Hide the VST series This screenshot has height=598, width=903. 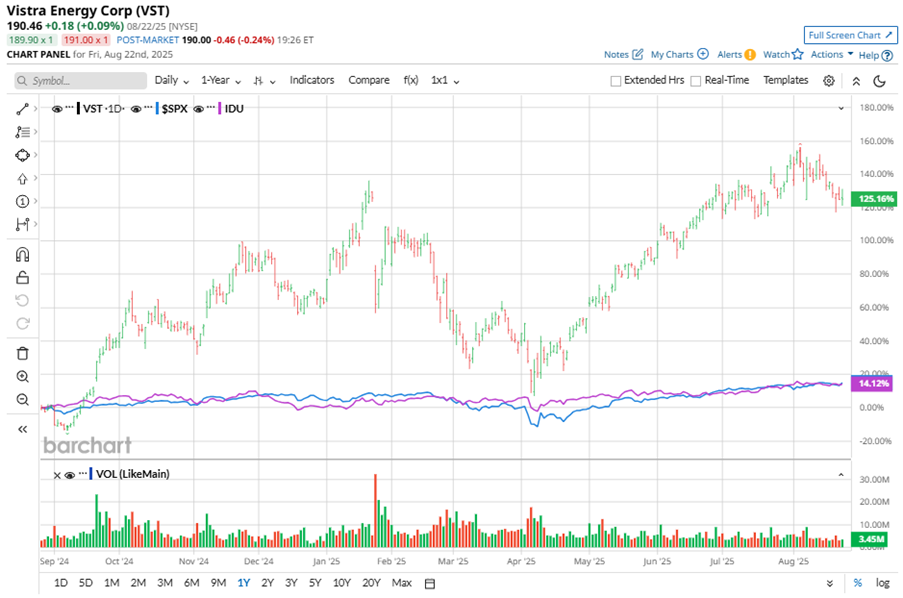pyautogui.click(x=57, y=109)
